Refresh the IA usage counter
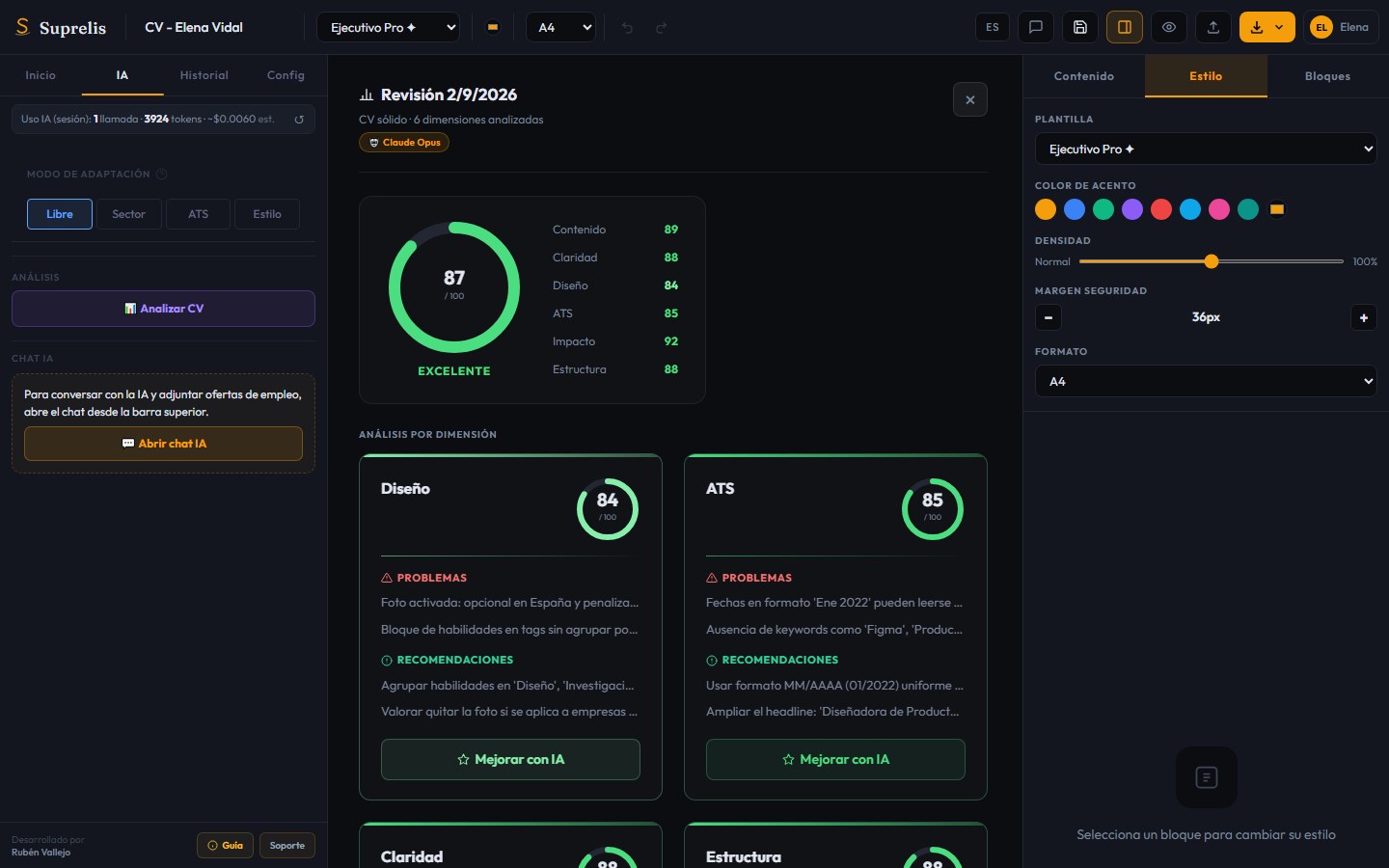This screenshot has height=868, width=1389. click(299, 120)
